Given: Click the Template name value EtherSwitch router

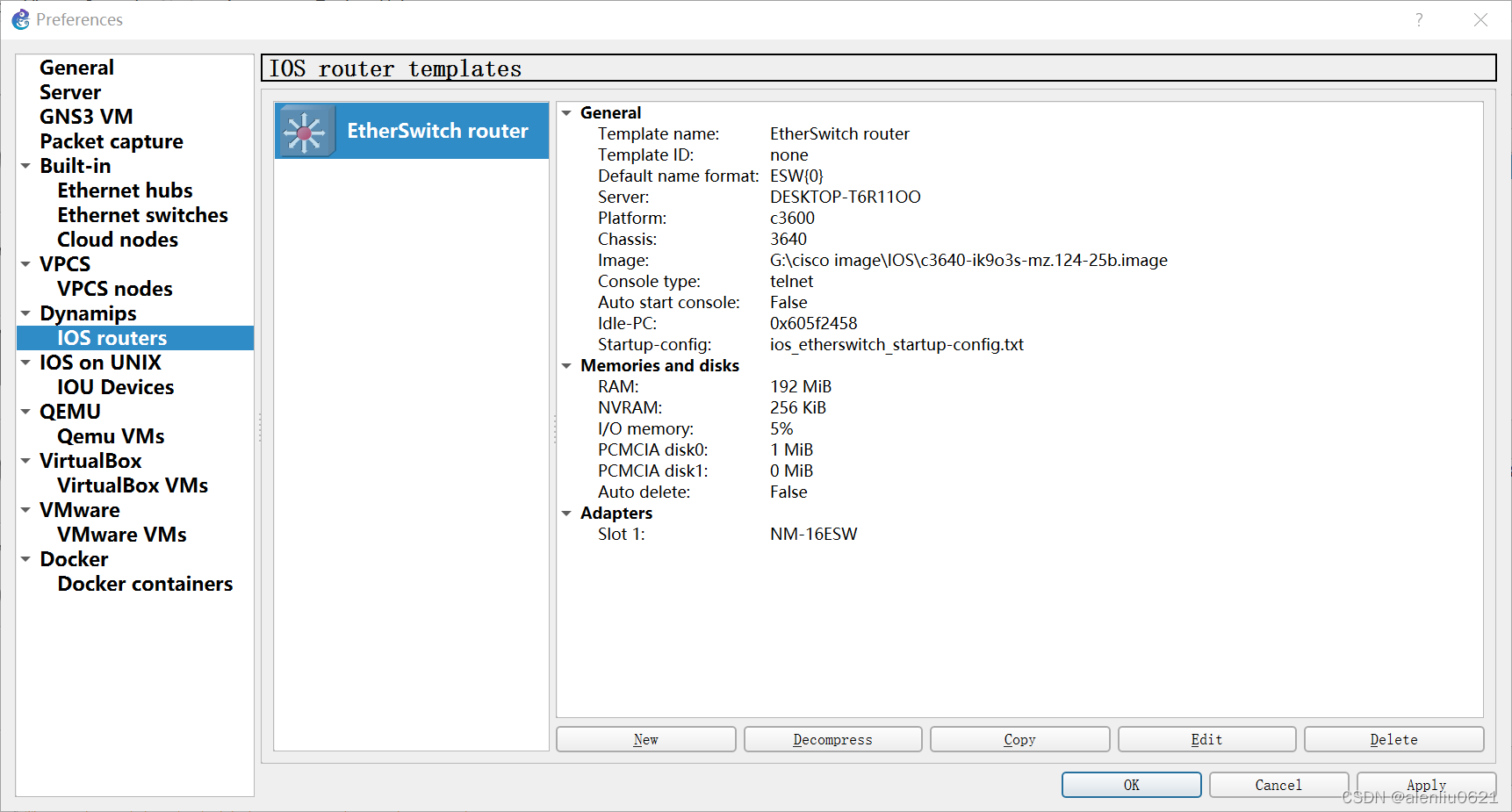Looking at the screenshot, I should (839, 134).
